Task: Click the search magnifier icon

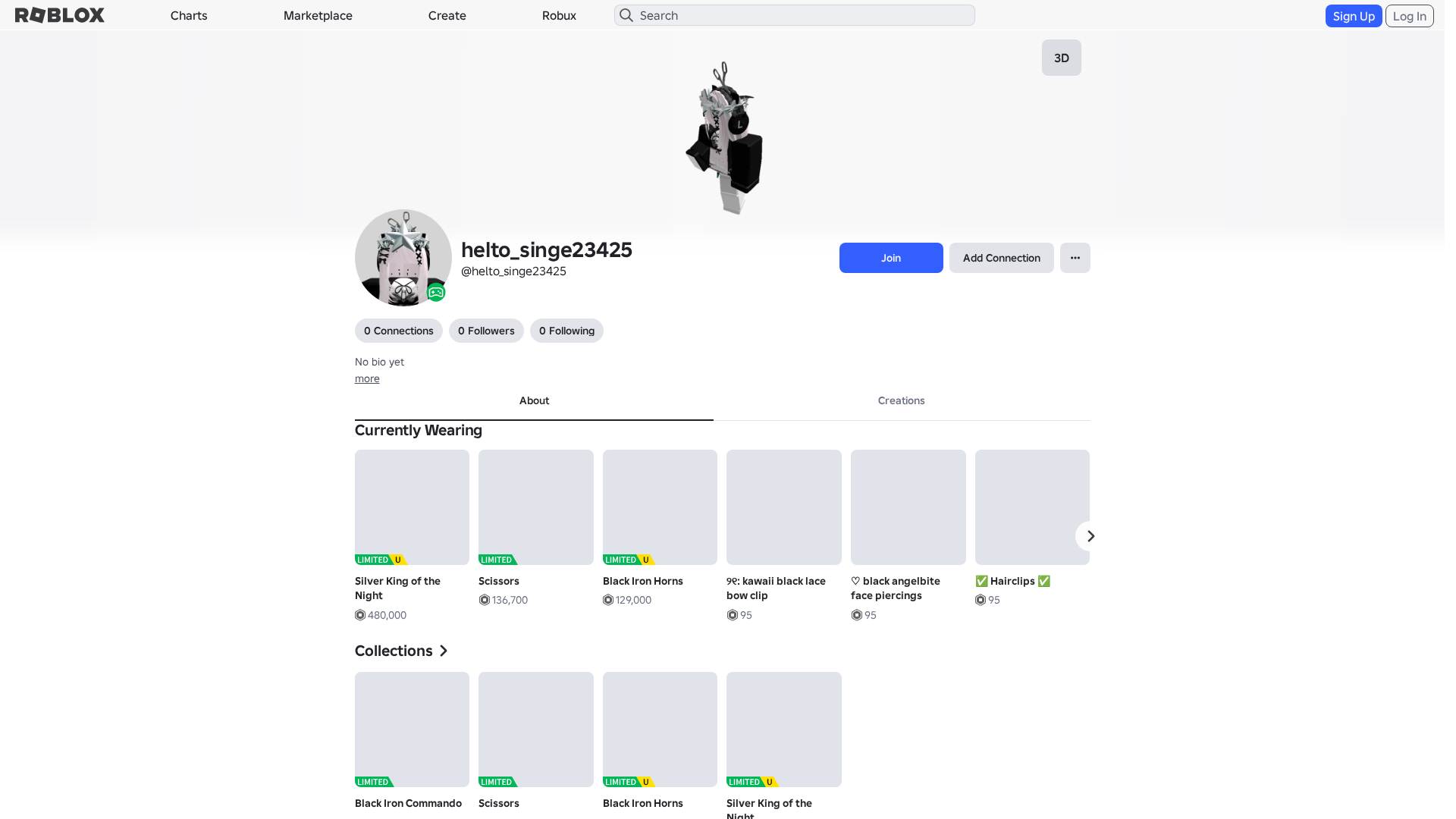Action: (x=626, y=15)
